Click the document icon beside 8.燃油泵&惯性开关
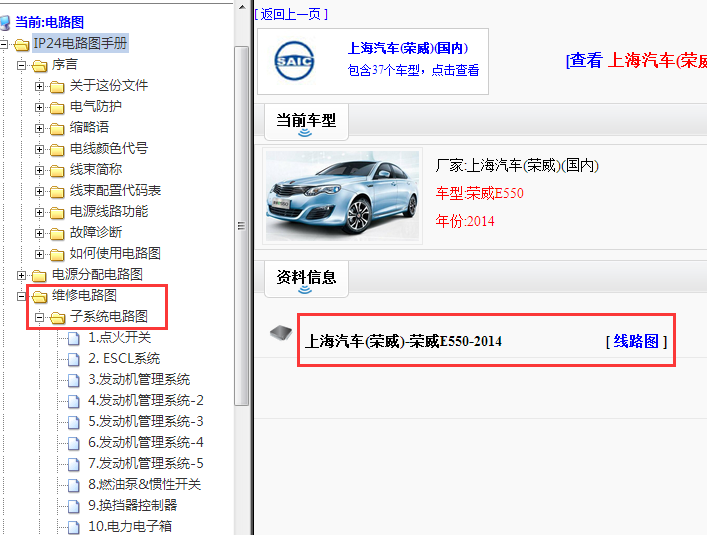This screenshot has height=535, width=707. click(x=73, y=485)
